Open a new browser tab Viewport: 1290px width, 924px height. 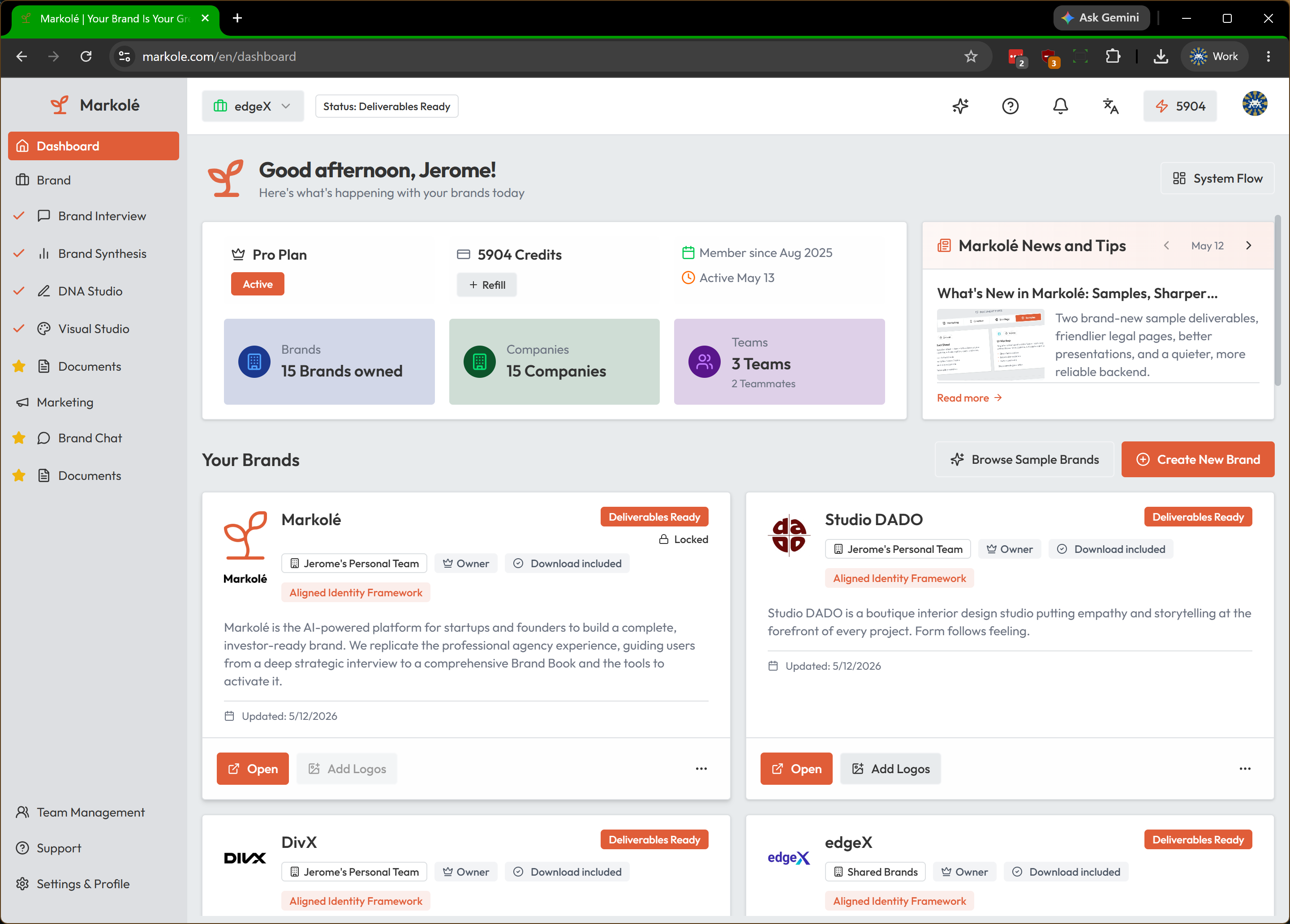pyautogui.click(x=237, y=18)
